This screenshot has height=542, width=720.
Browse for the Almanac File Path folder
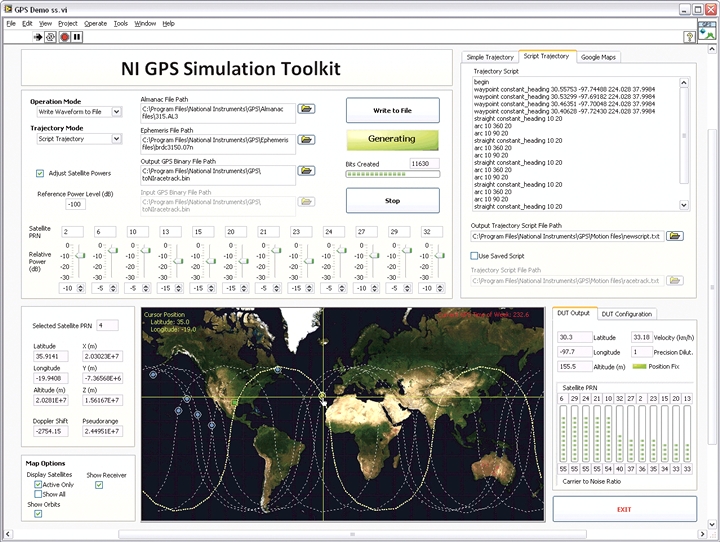click(x=305, y=108)
